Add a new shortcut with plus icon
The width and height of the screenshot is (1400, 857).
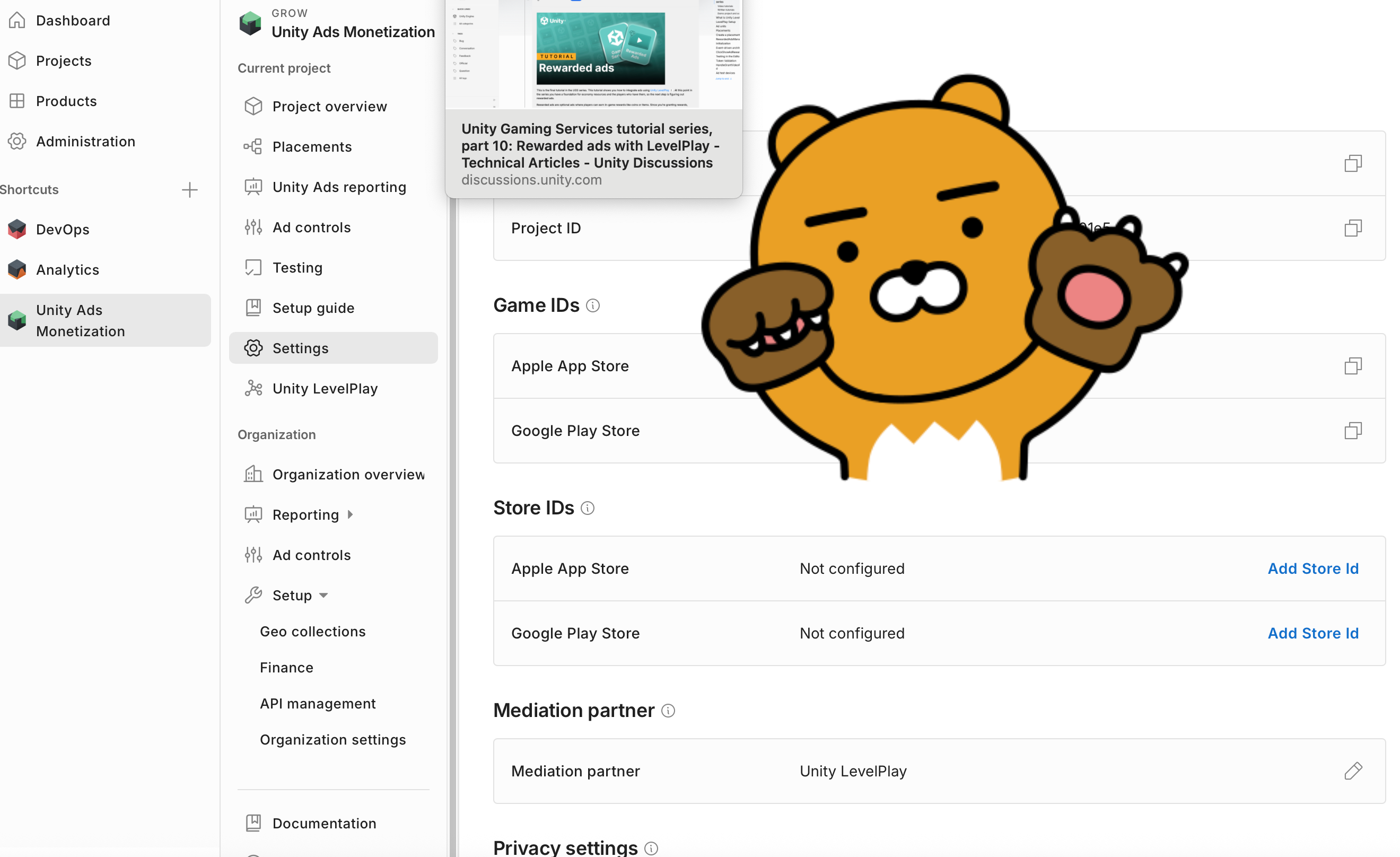pos(189,190)
